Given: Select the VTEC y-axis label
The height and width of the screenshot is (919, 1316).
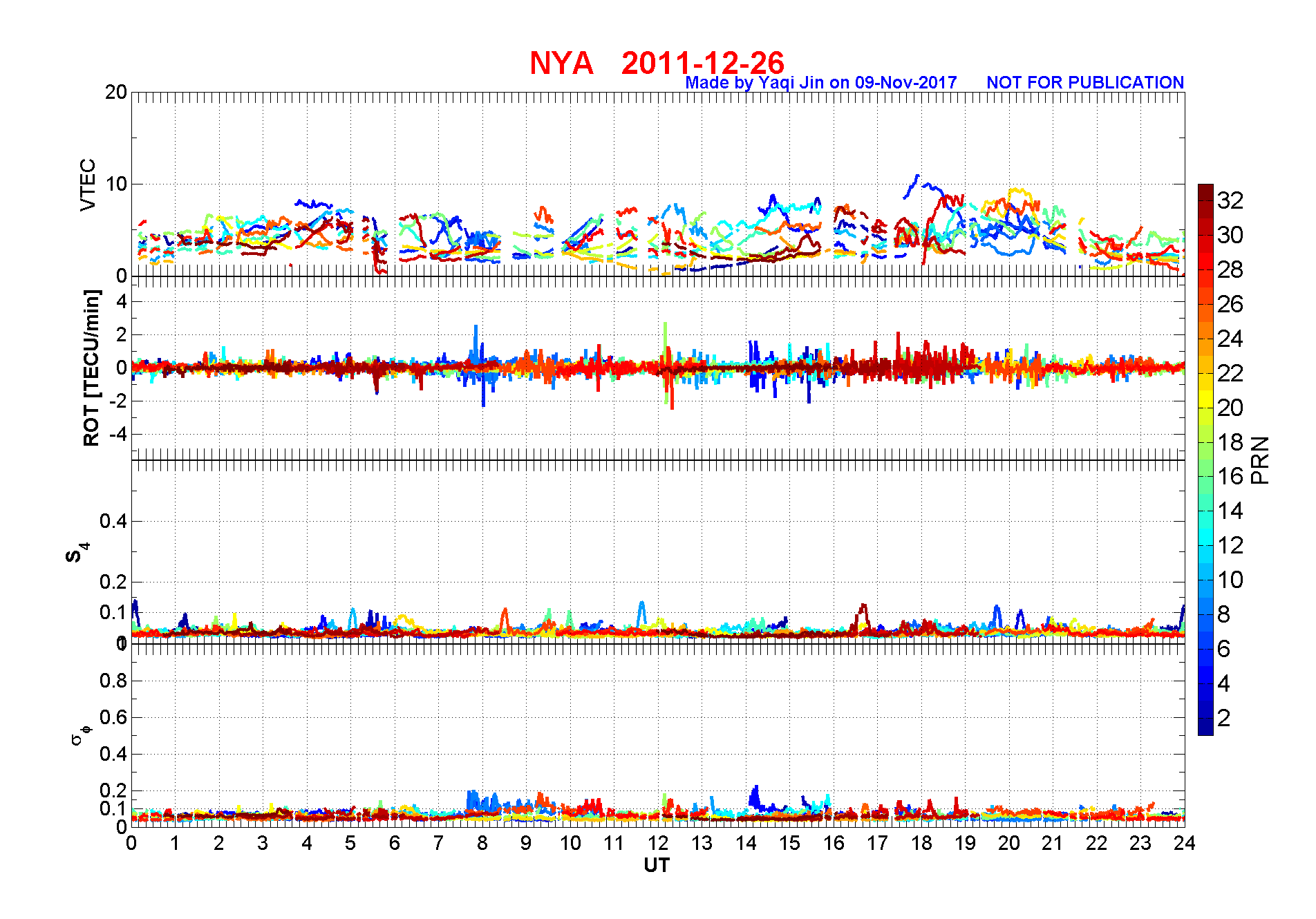Looking at the screenshot, I should tap(88, 184).
